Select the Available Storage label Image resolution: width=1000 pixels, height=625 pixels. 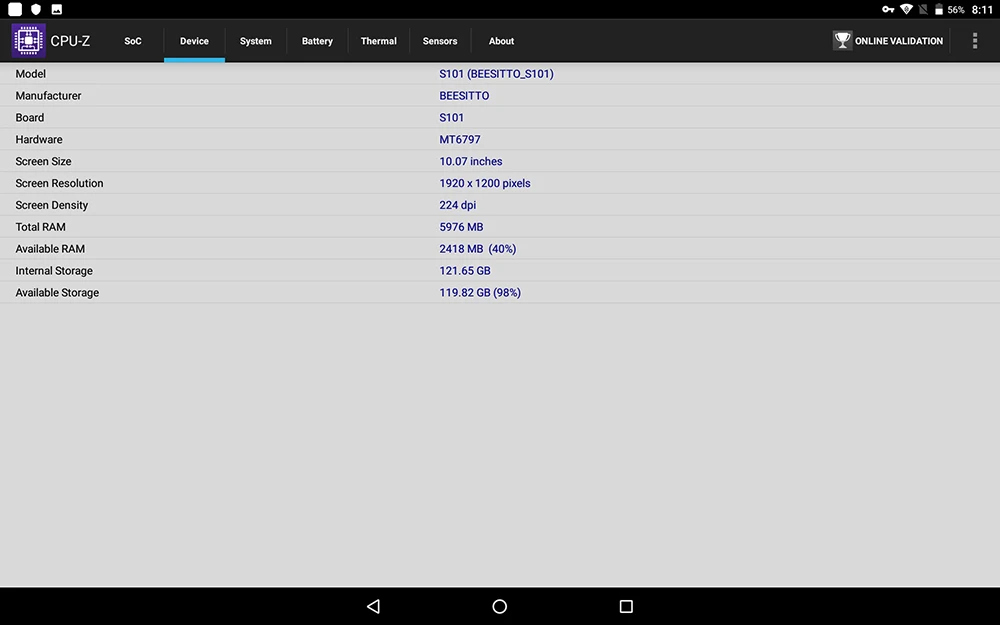(57, 293)
